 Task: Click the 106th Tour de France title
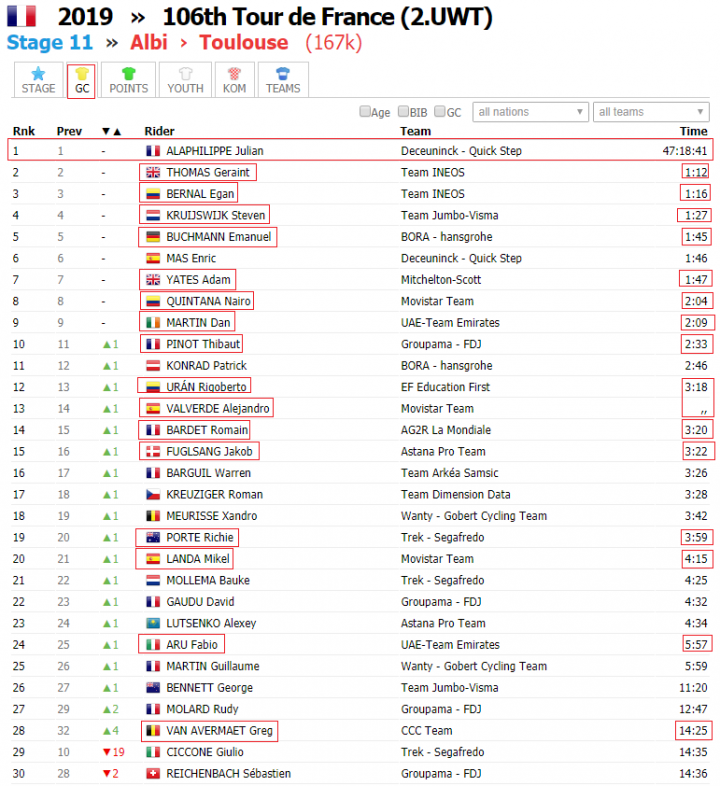tap(327, 17)
